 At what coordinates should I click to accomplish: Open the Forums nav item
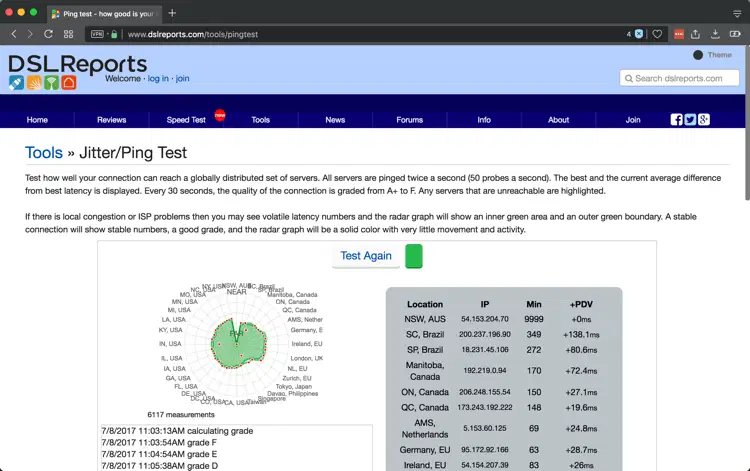[x=409, y=120]
